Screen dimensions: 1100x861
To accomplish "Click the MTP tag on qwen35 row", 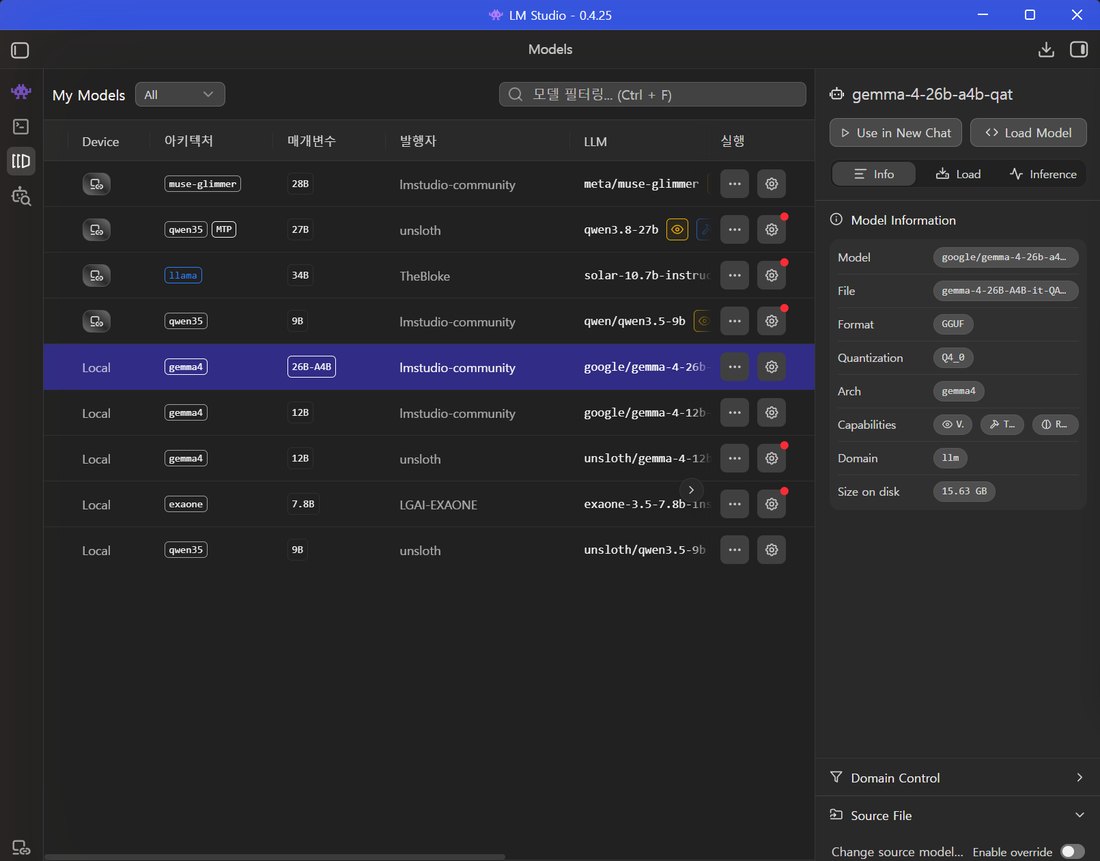I will (x=224, y=229).
